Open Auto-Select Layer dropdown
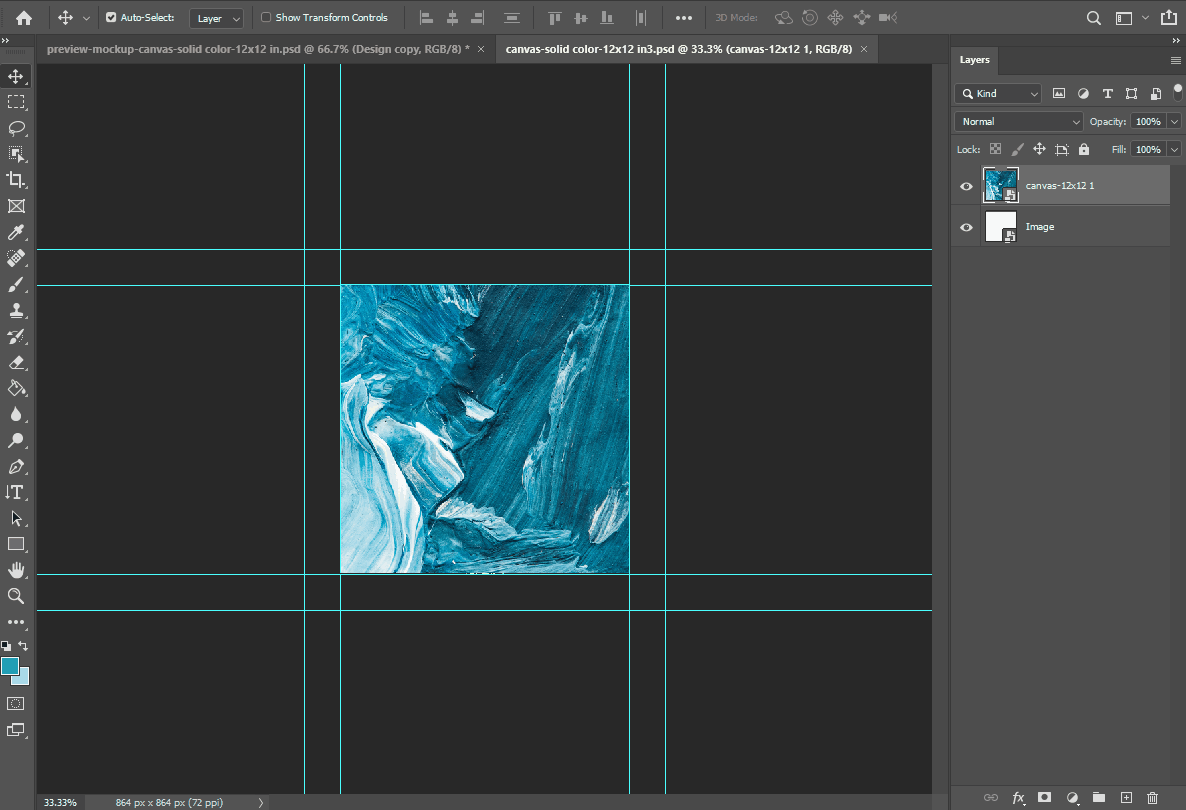This screenshot has width=1186, height=810. (x=216, y=18)
